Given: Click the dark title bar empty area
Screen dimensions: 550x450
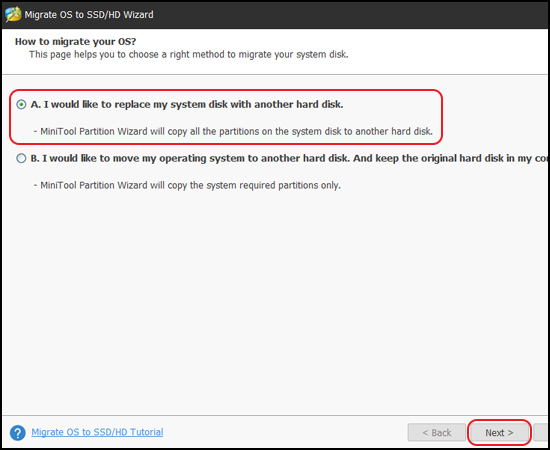Looking at the screenshot, I should click(351, 15).
